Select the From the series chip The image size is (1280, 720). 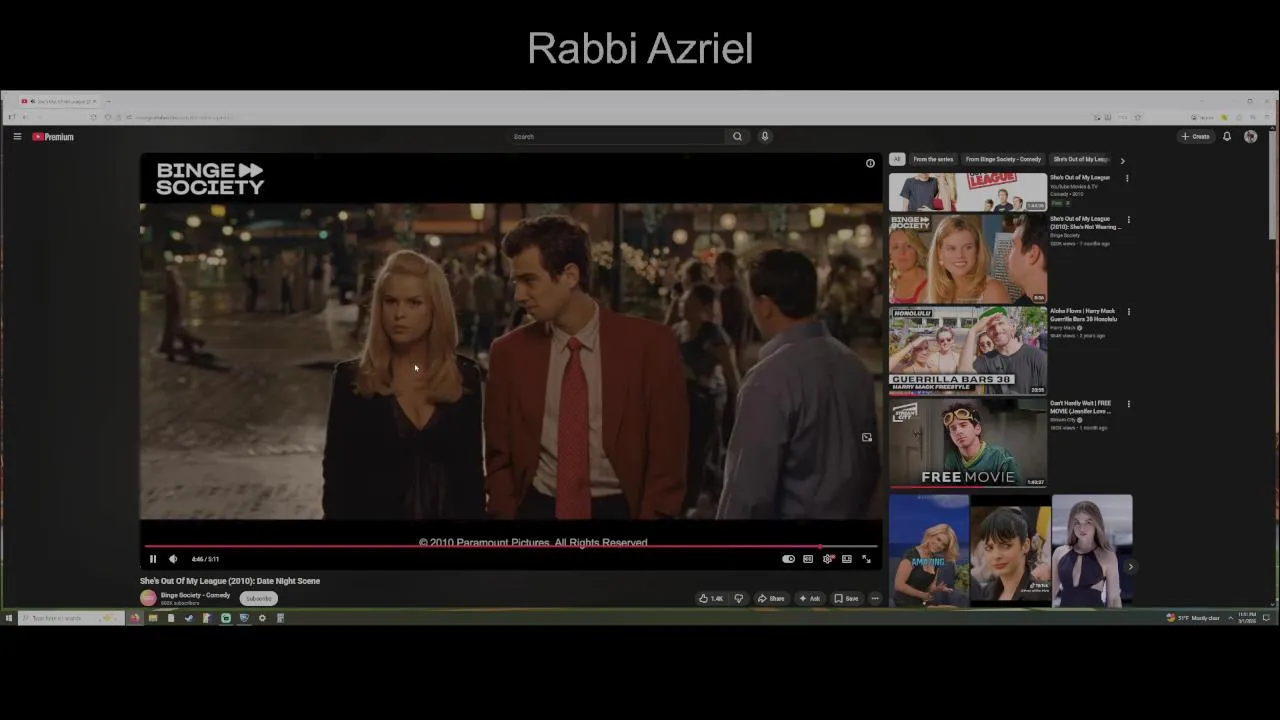click(x=933, y=159)
